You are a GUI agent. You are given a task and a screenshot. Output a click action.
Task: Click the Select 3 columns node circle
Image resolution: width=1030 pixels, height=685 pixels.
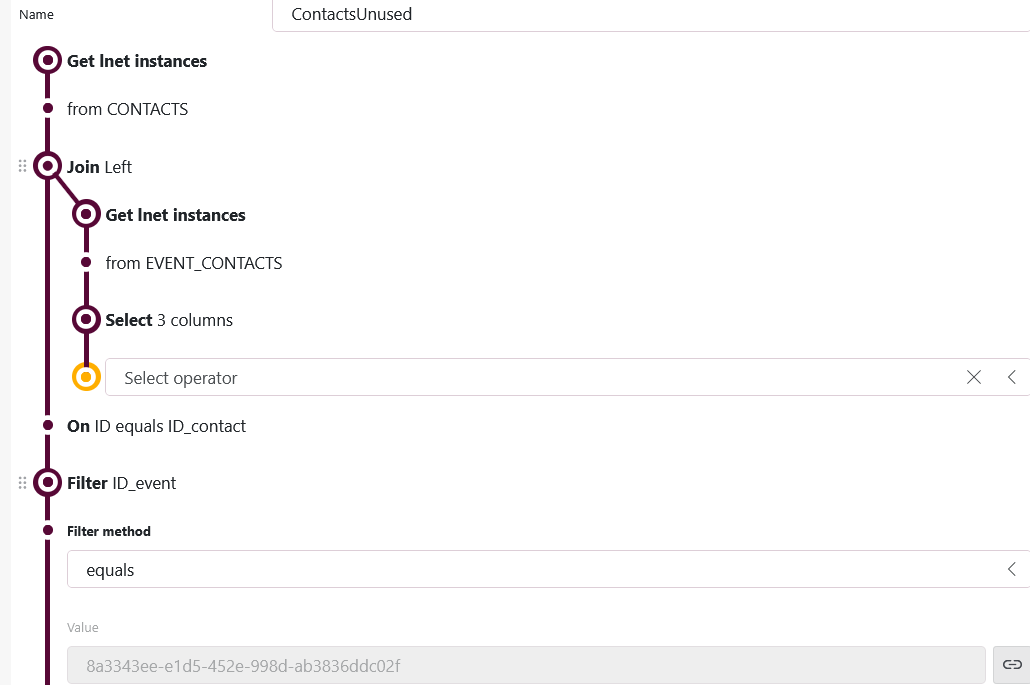(87, 320)
